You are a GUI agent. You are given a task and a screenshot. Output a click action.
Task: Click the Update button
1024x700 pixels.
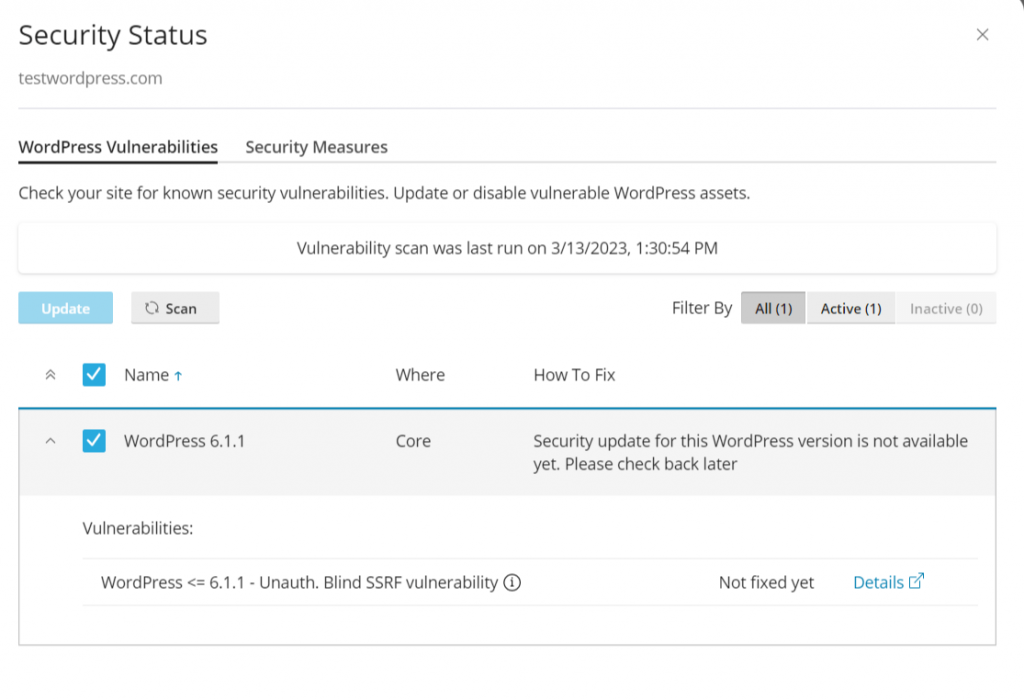[65, 308]
